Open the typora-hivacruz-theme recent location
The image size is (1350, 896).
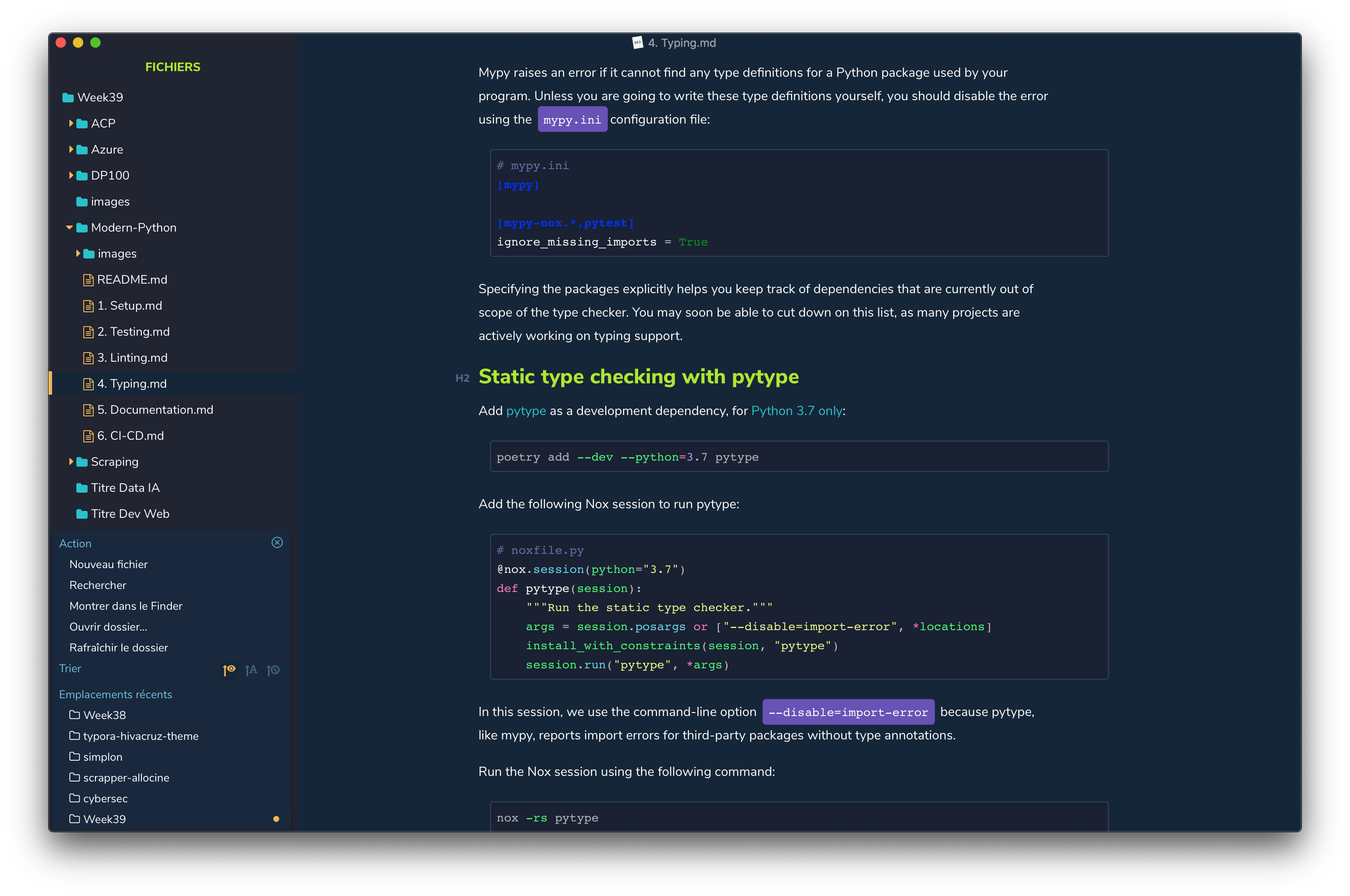point(141,736)
